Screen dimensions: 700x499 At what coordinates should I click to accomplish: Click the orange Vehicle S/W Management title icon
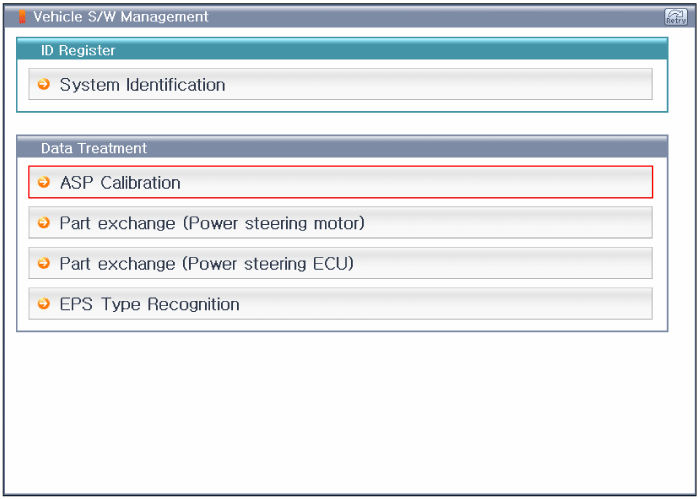22,17
